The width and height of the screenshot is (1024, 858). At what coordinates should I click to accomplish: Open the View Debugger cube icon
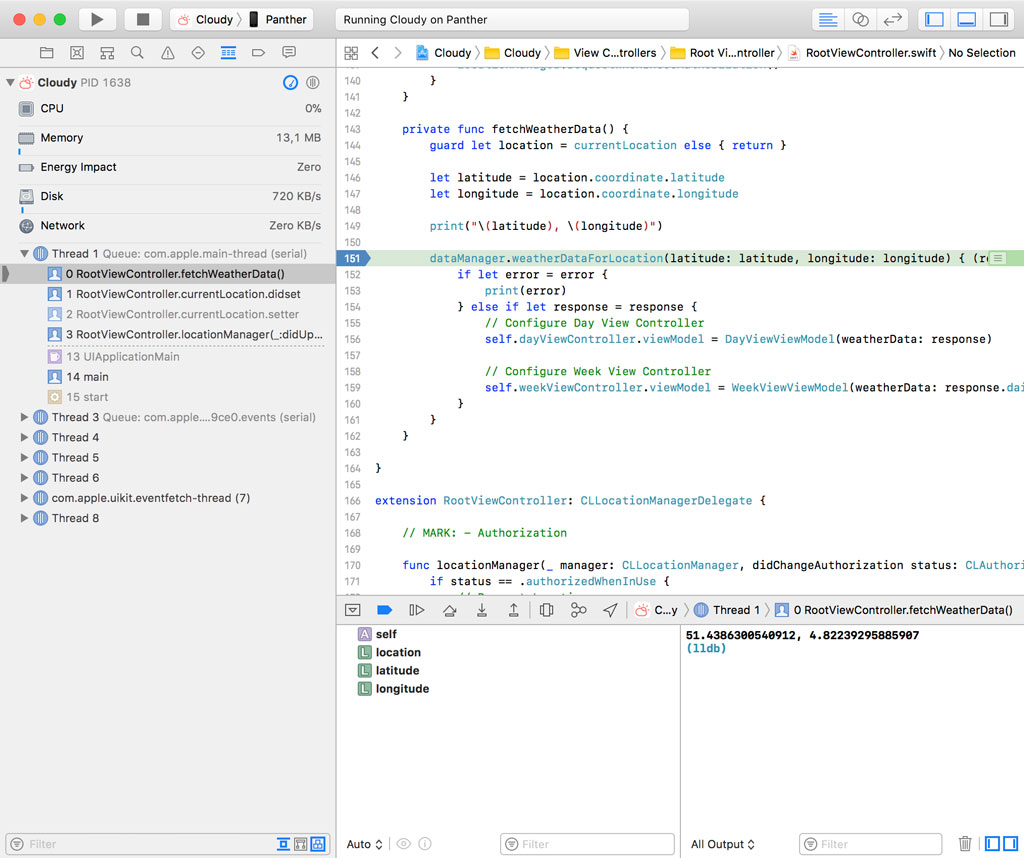[x=547, y=610]
